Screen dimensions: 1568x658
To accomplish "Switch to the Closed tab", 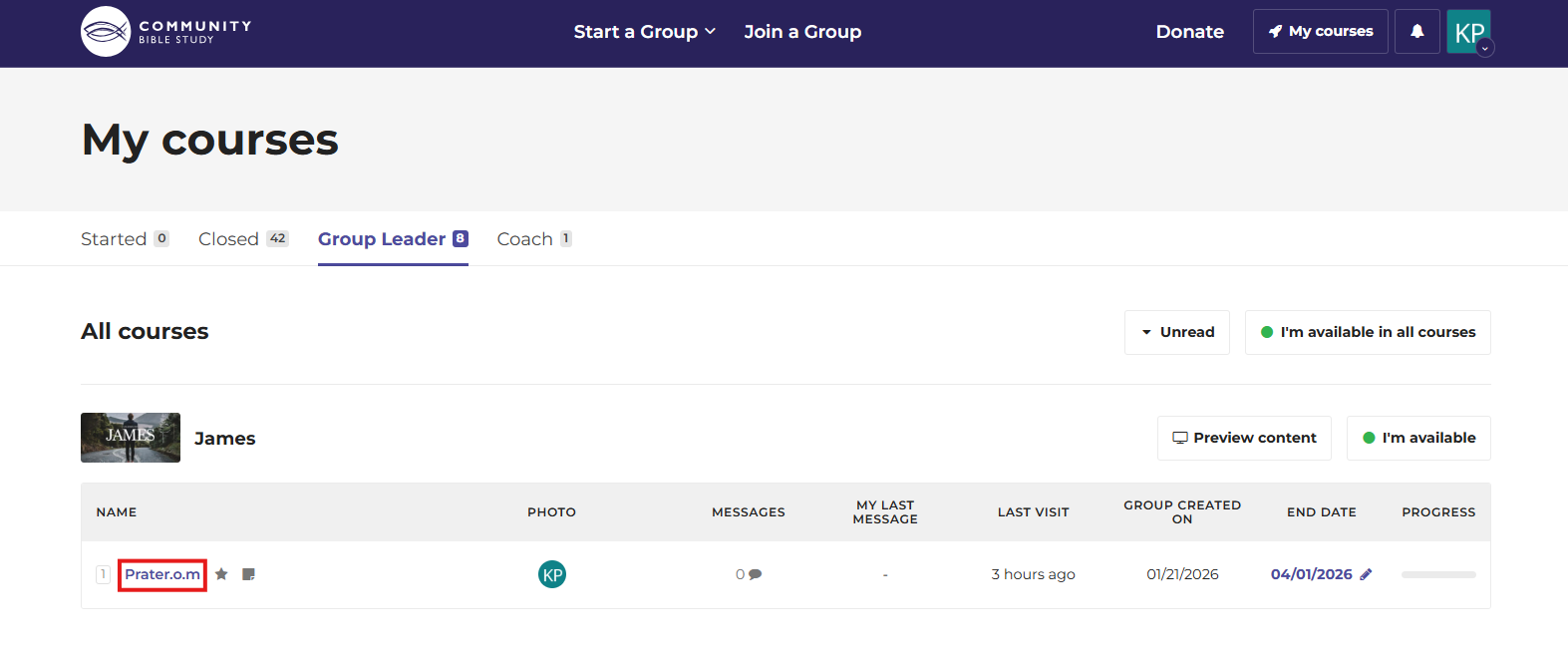I will tap(242, 239).
